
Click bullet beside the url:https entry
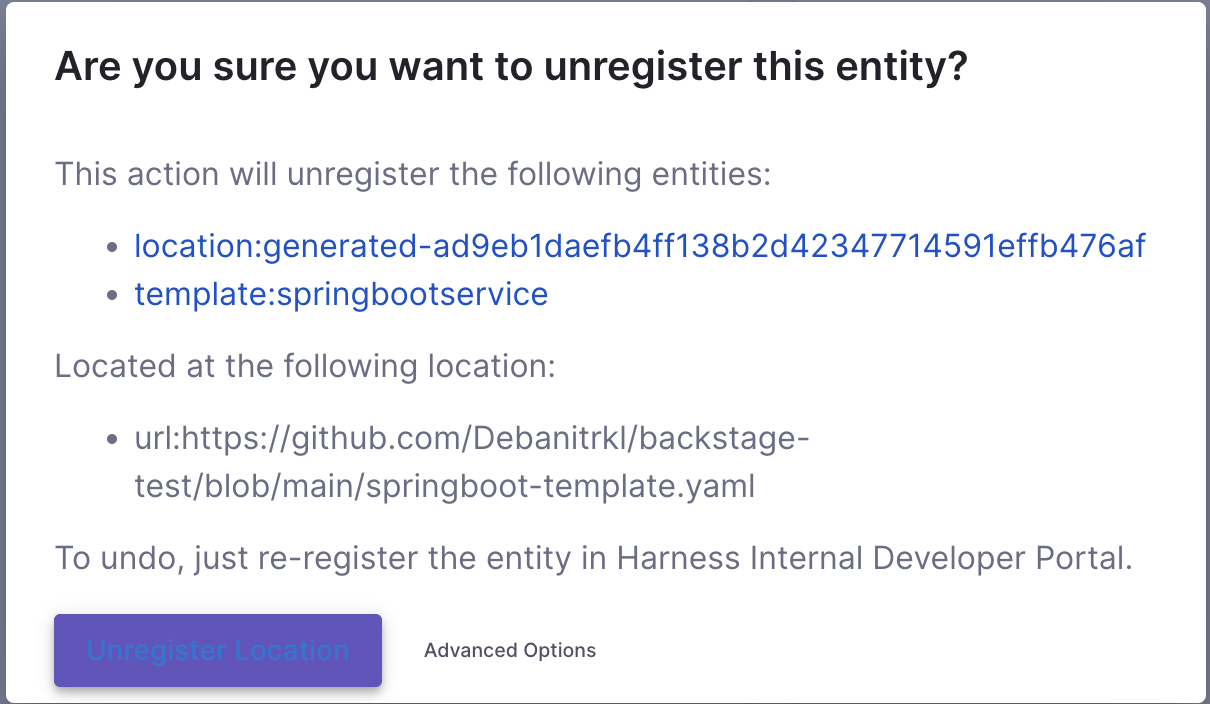click(x=114, y=440)
